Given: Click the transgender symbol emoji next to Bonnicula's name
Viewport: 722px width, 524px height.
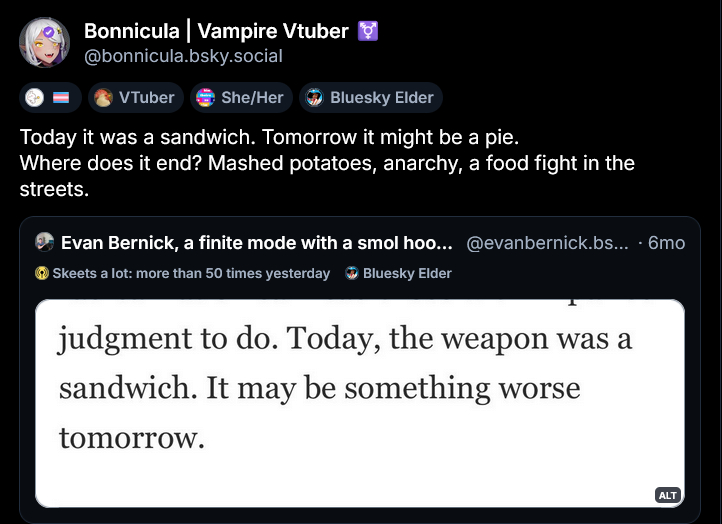Looking at the screenshot, I should [x=368, y=31].
